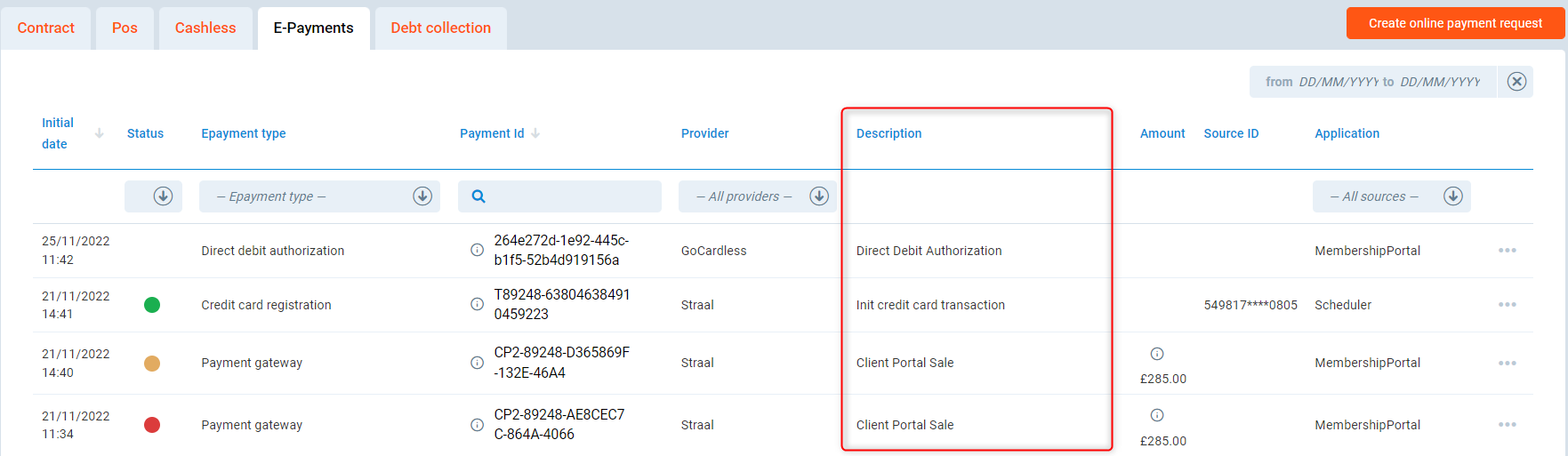This screenshot has height=456, width=1568.
Task: Click the Initial date sort arrow
Action: coord(99,133)
